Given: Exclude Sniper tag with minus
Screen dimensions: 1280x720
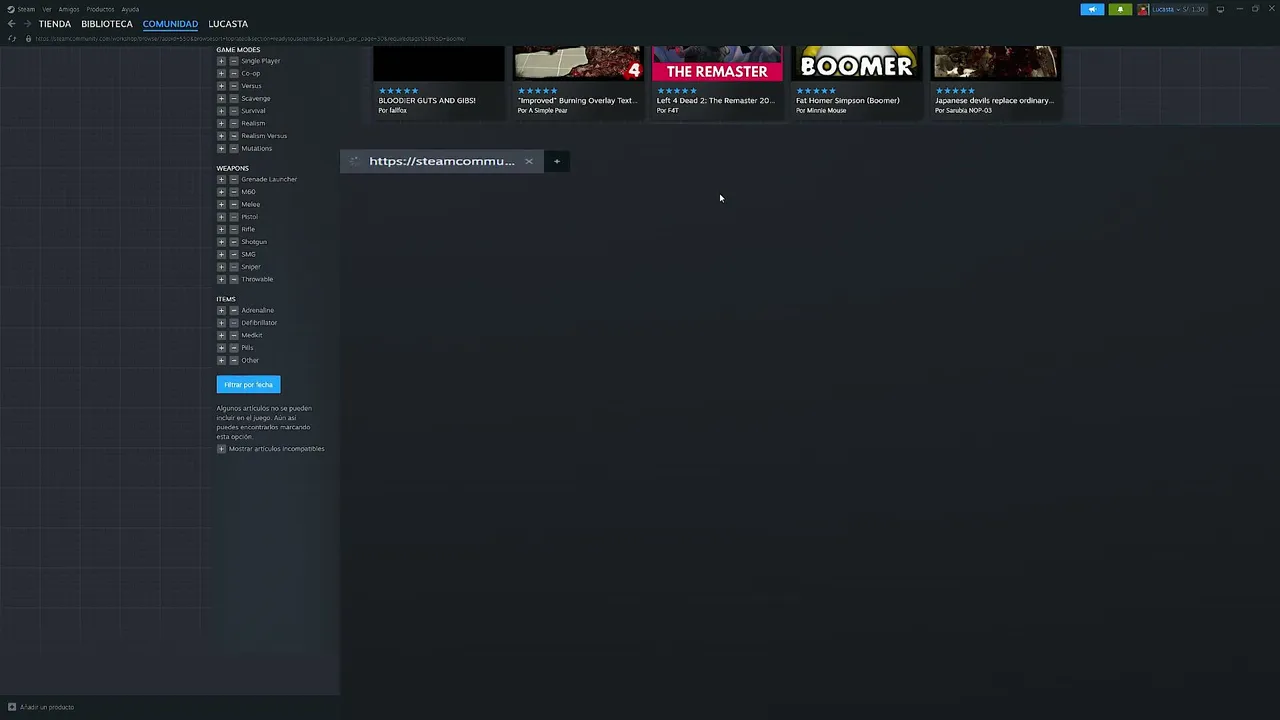Looking at the screenshot, I should pyautogui.click(x=234, y=267).
